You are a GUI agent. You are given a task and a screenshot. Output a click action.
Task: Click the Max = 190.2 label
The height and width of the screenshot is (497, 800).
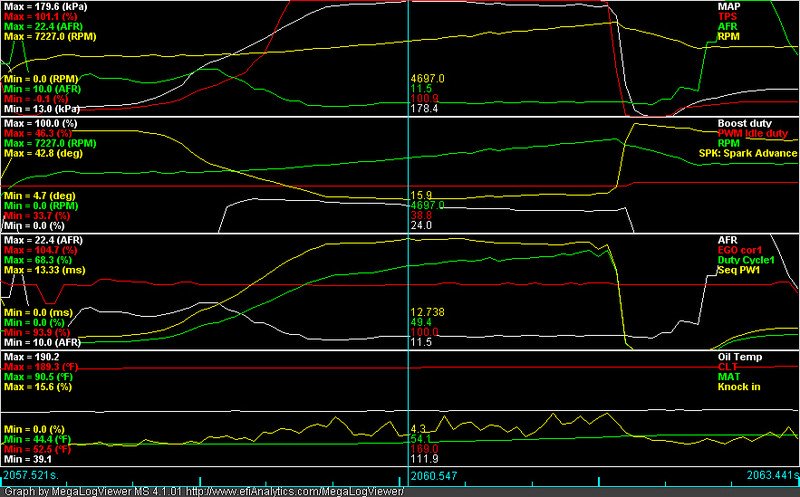32,357
